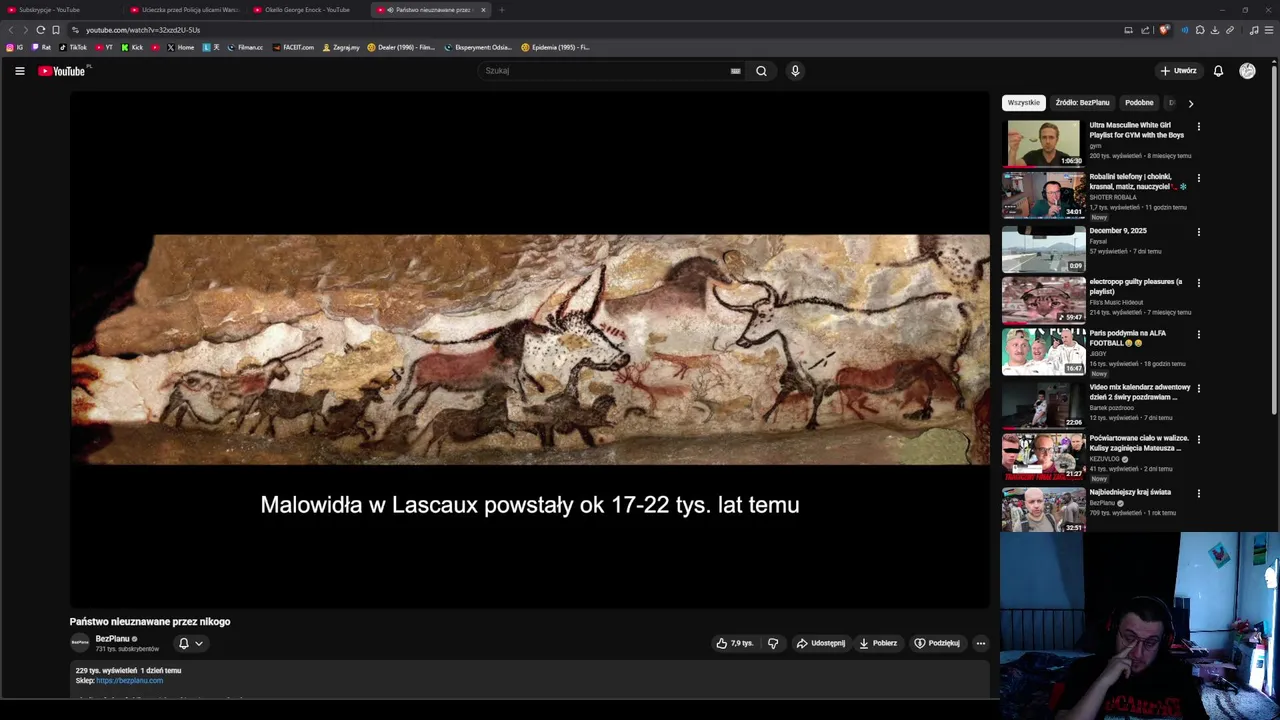Viewport: 1280px width, 720px height.
Task: Open YouTube notifications bell
Action: [1218, 71]
